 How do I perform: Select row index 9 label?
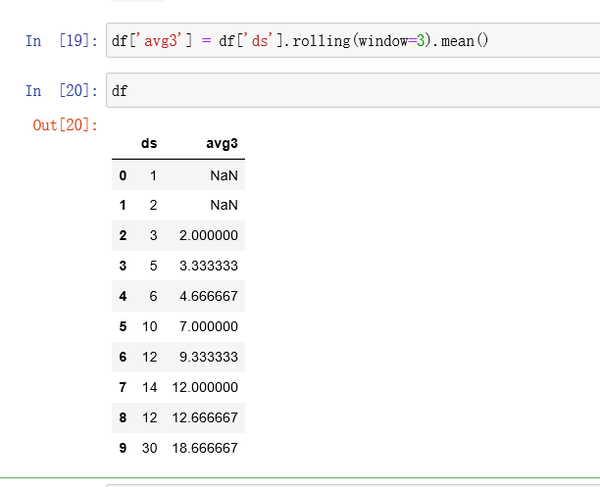123,448
